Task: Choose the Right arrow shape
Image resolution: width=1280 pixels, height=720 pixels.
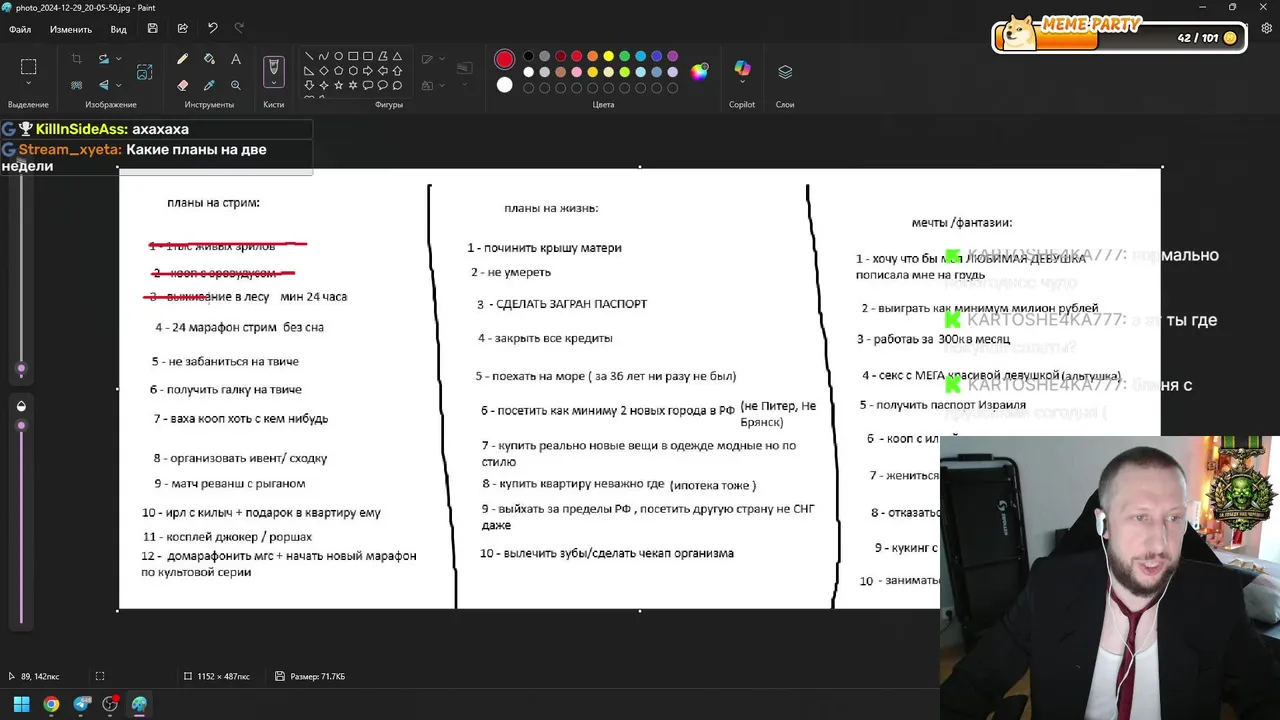Action: pos(368,71)
